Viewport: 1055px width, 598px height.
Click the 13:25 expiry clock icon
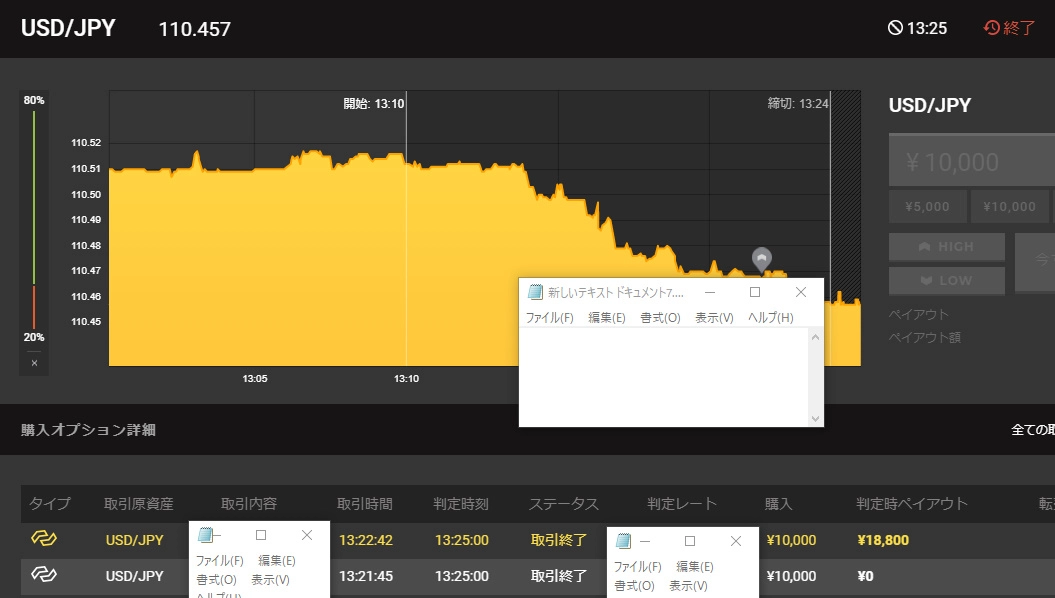(x=895, y=28)
